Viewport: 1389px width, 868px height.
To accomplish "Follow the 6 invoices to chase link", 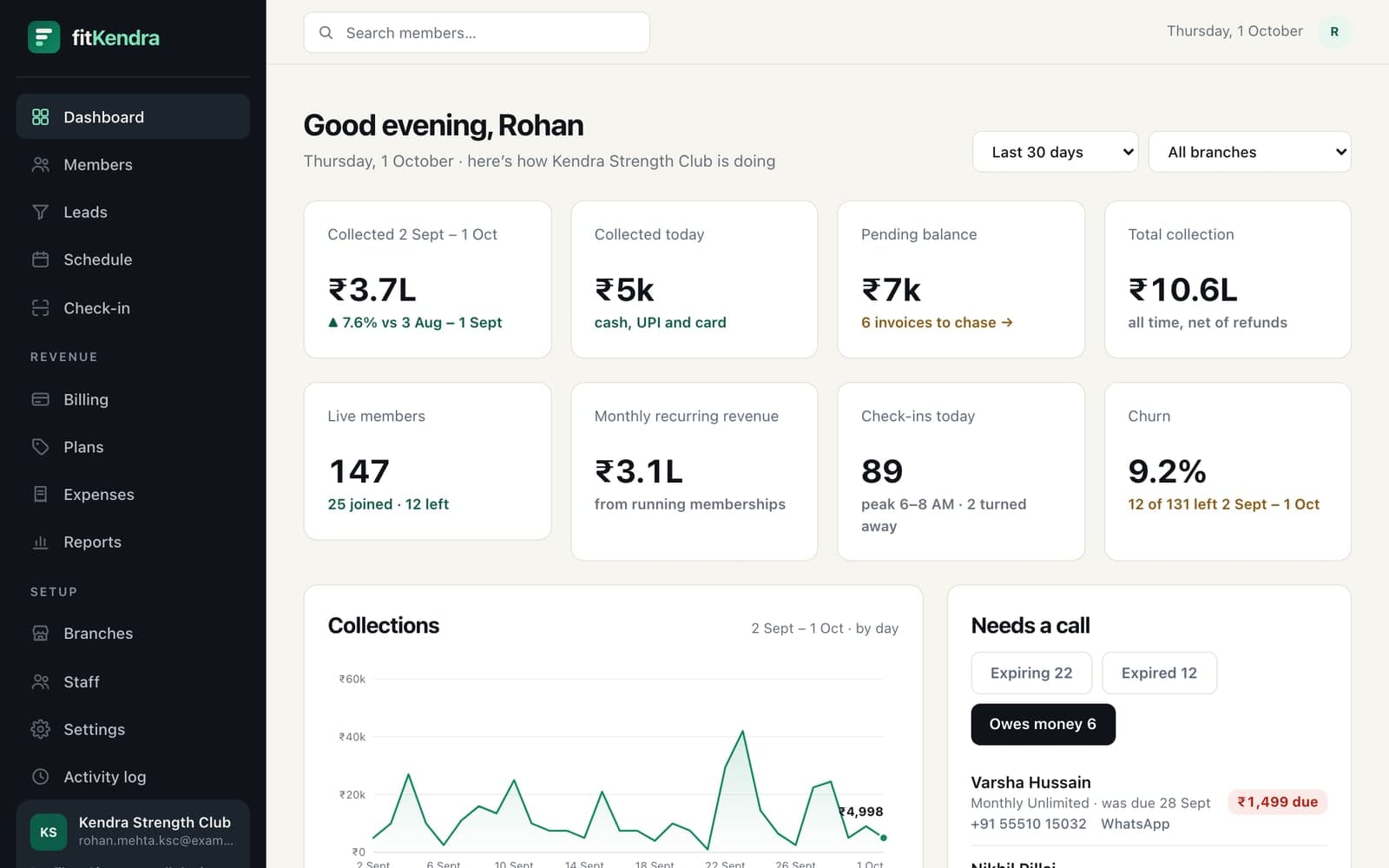I will point(937,322).
